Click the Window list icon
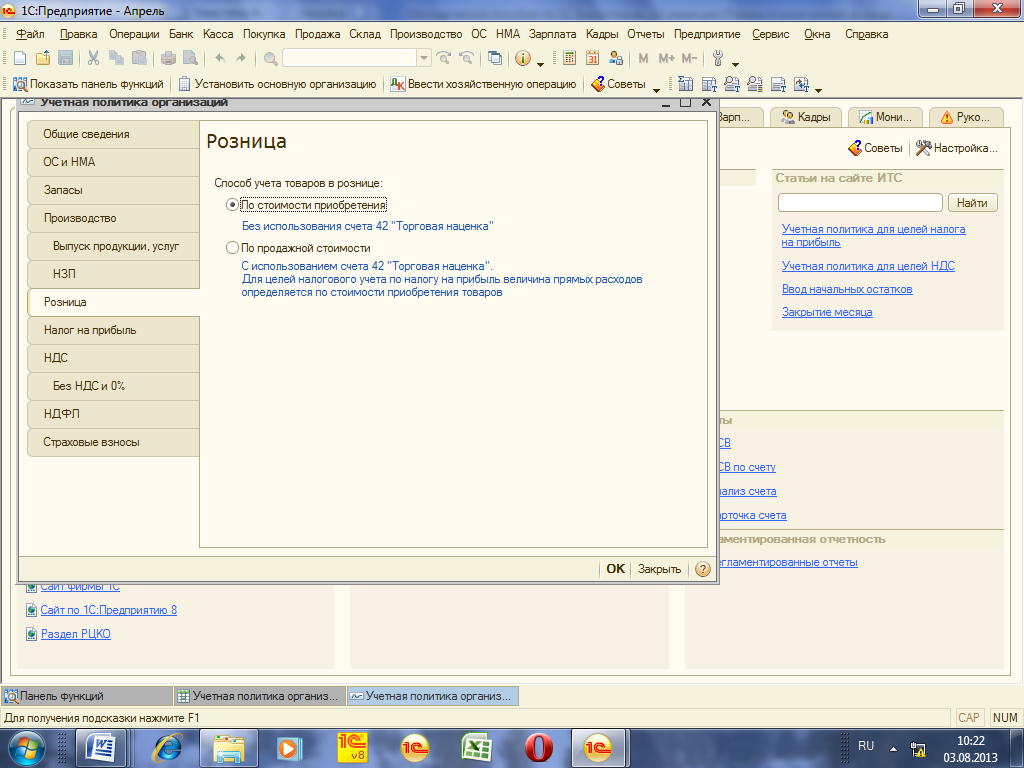1024x768 pixels. click(x=495, y=58)
